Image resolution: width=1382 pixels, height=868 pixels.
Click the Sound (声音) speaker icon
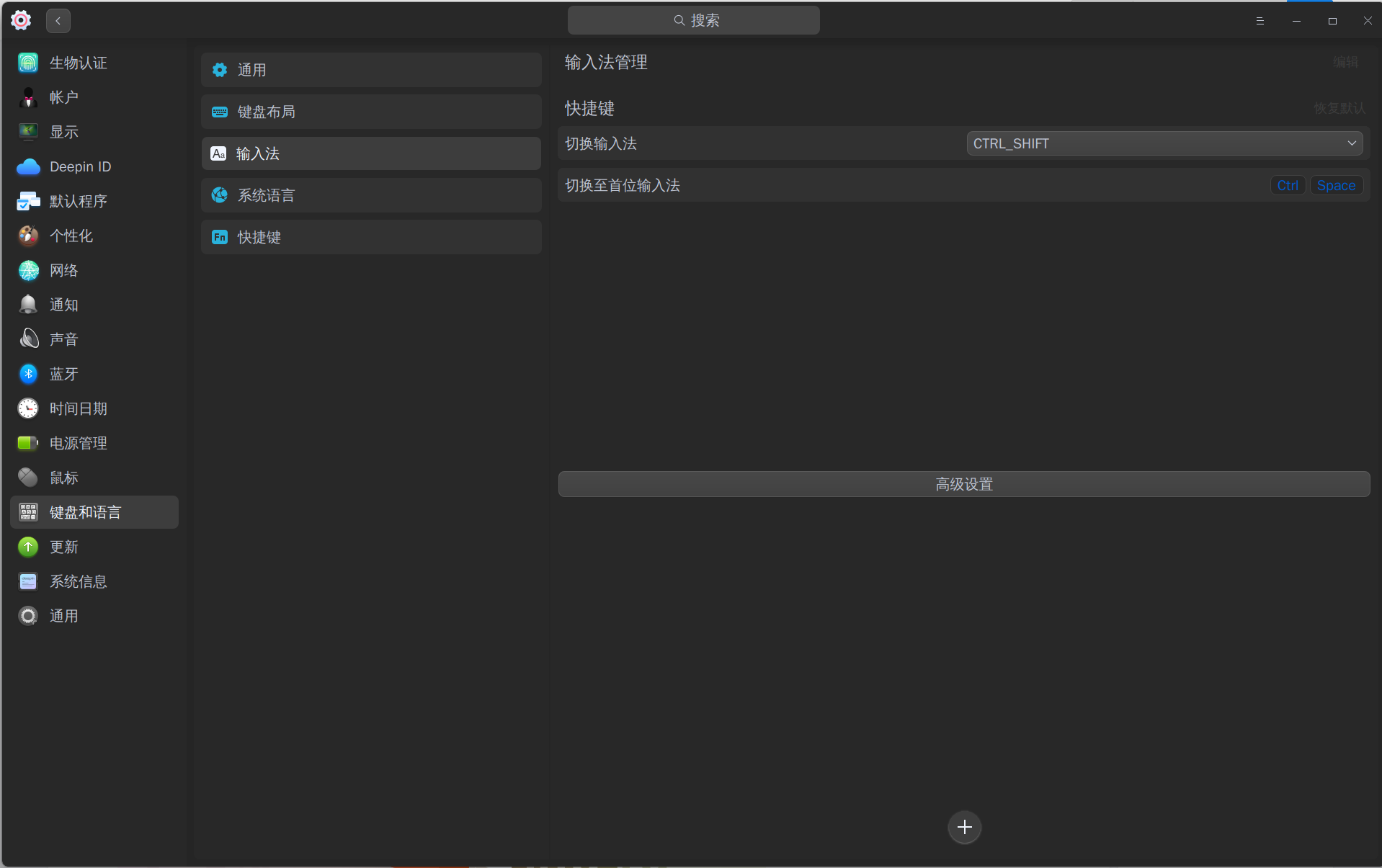click(28, 339)
